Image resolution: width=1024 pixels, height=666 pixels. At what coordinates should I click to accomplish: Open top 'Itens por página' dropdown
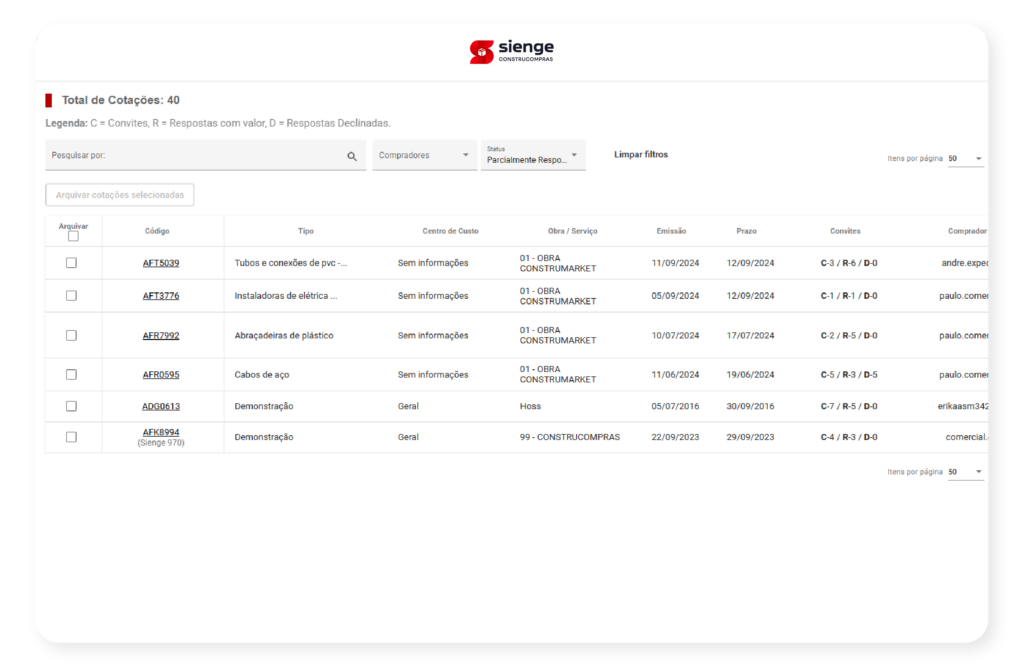pos(965,159)
